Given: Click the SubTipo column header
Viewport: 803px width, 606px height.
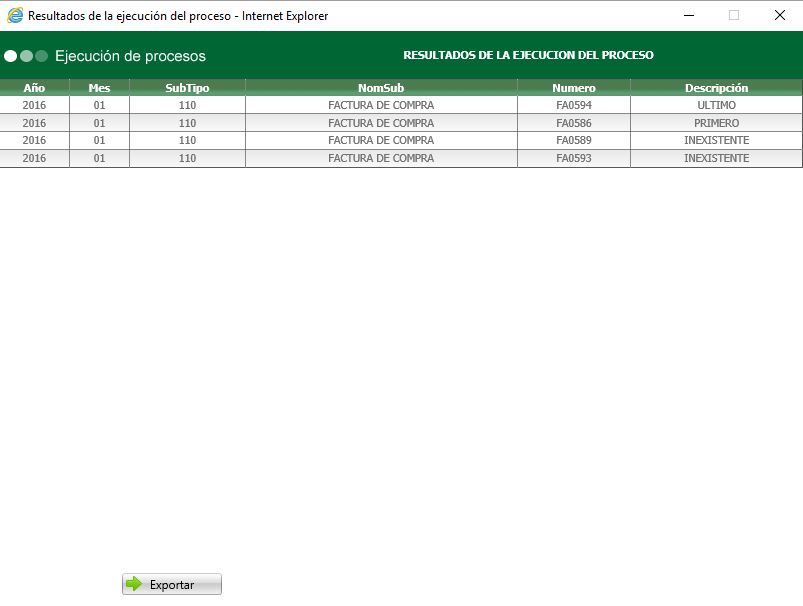Looking at the screenshot, I should (185, 87).
